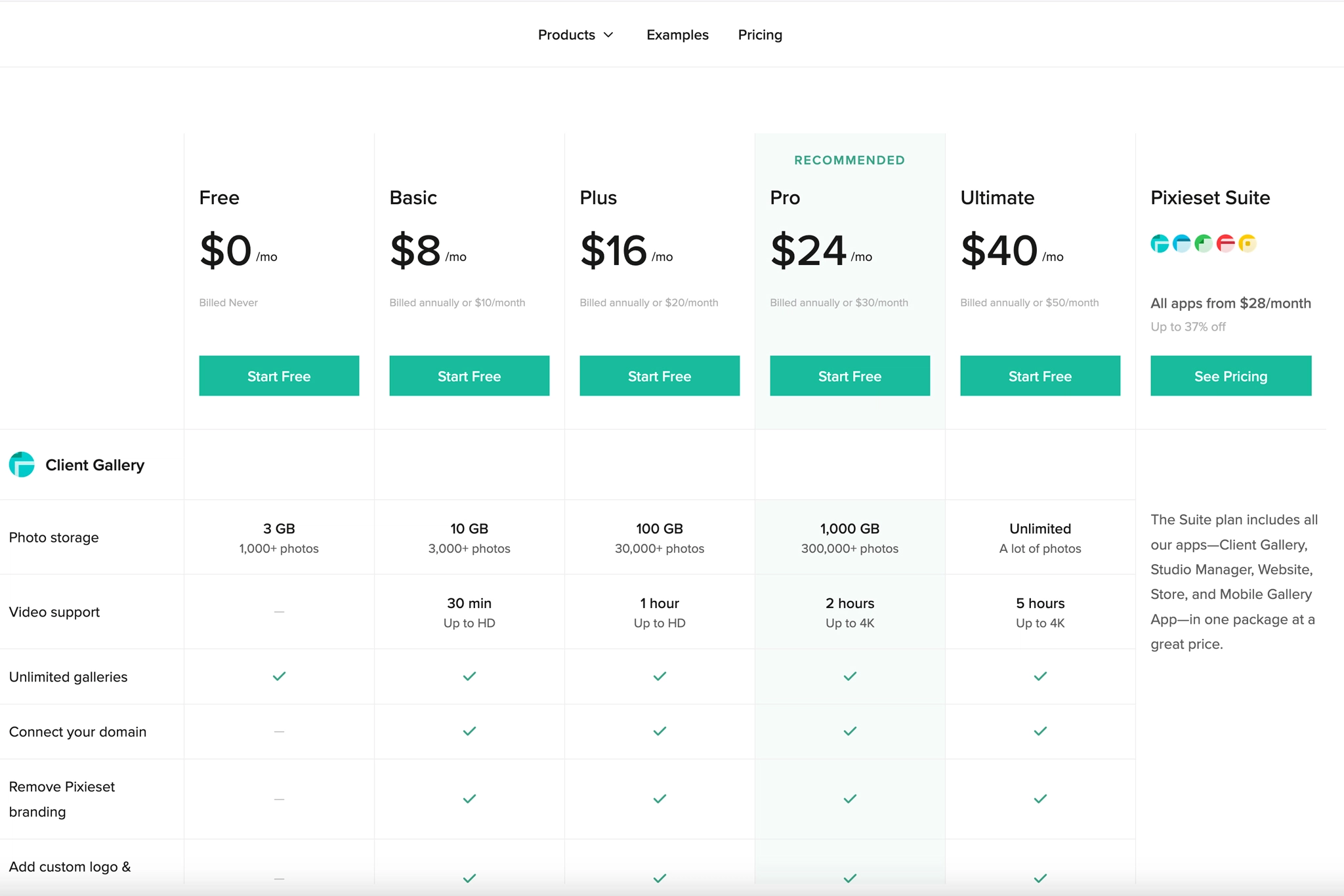
Task: Start Free on the Ultimate plan
Action: [1040, 376]
